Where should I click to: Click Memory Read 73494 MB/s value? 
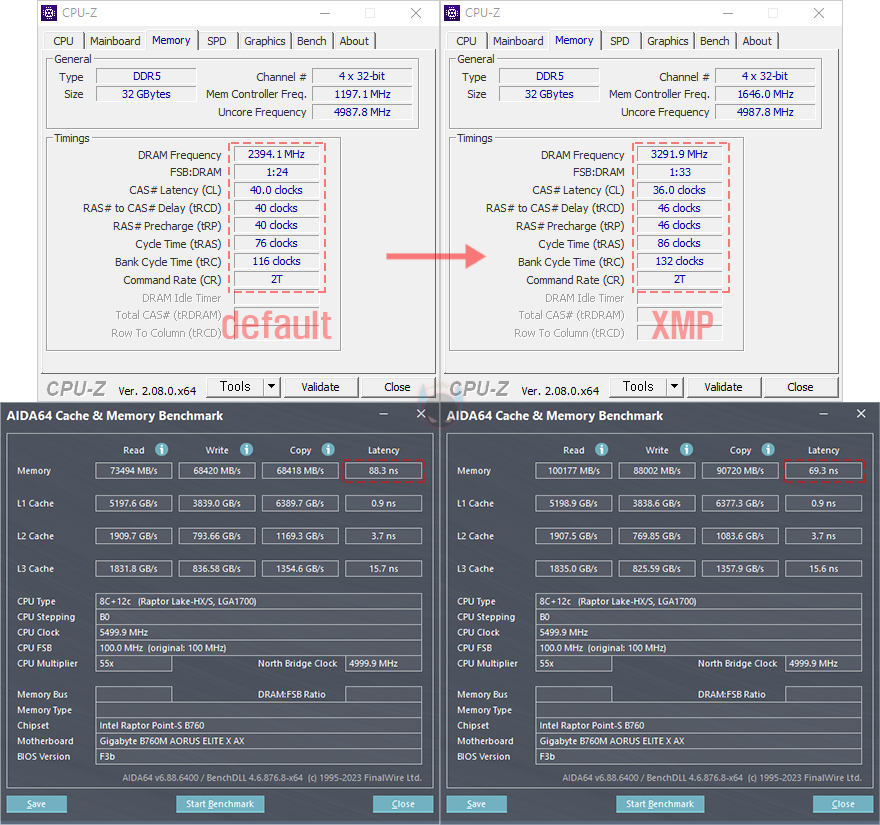[x=134, y=470]
